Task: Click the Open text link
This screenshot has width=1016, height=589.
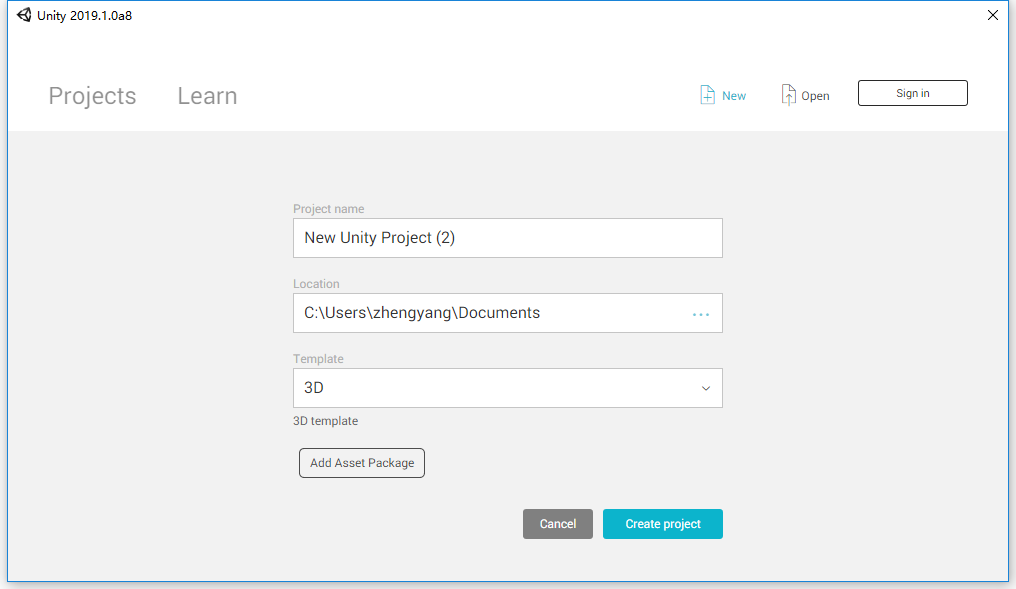Action: click(x=815, y=96)
